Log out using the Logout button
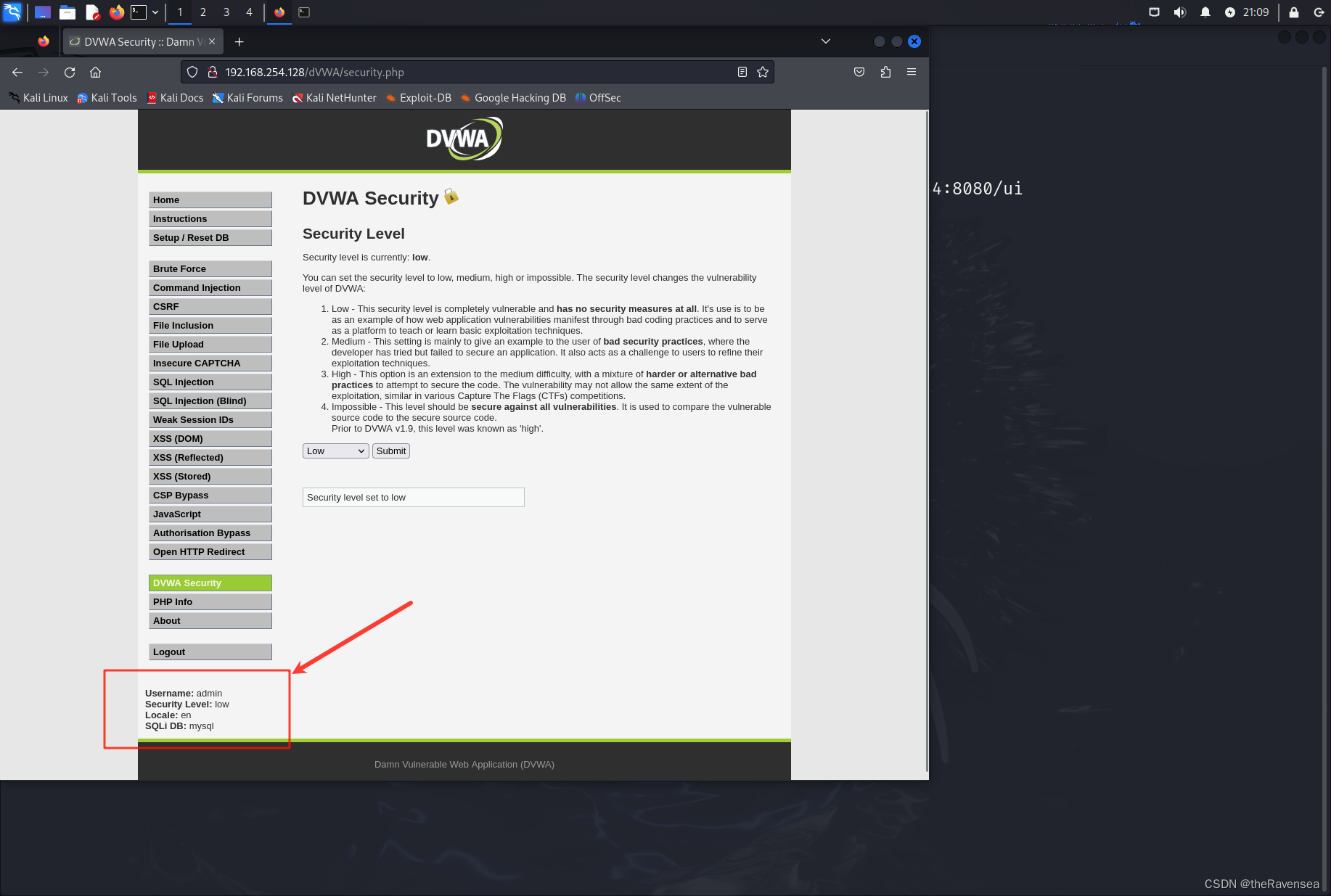This screenshot has height=896, width=1331. point(210,652)
